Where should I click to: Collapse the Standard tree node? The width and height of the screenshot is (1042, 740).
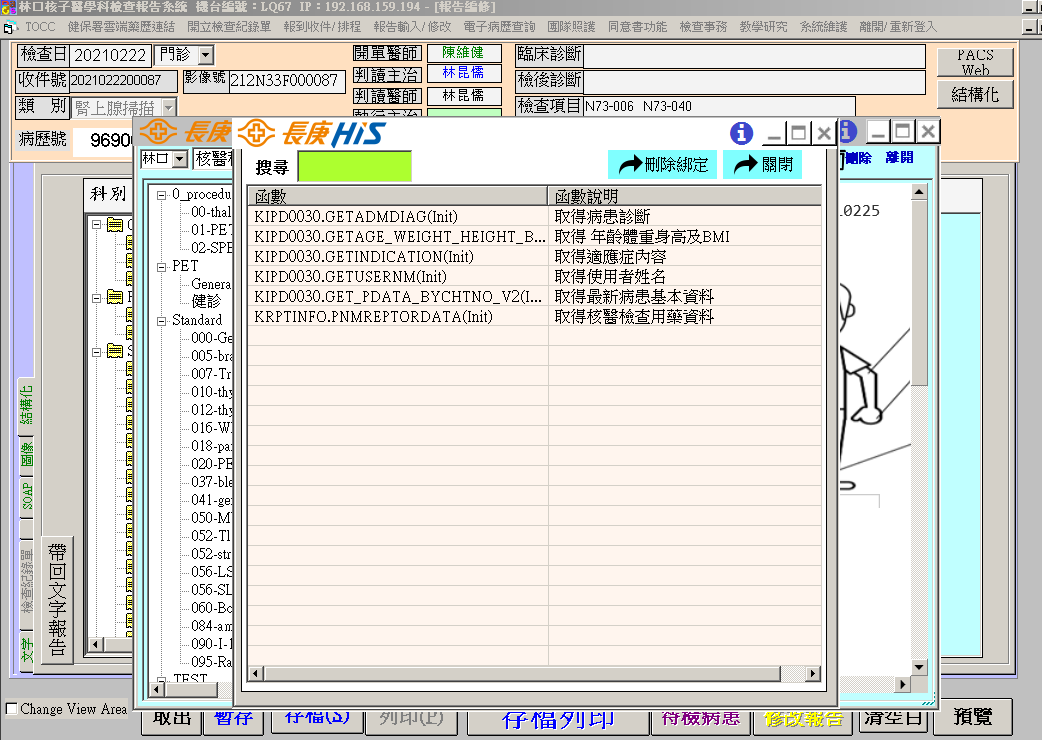pos(160,320)
